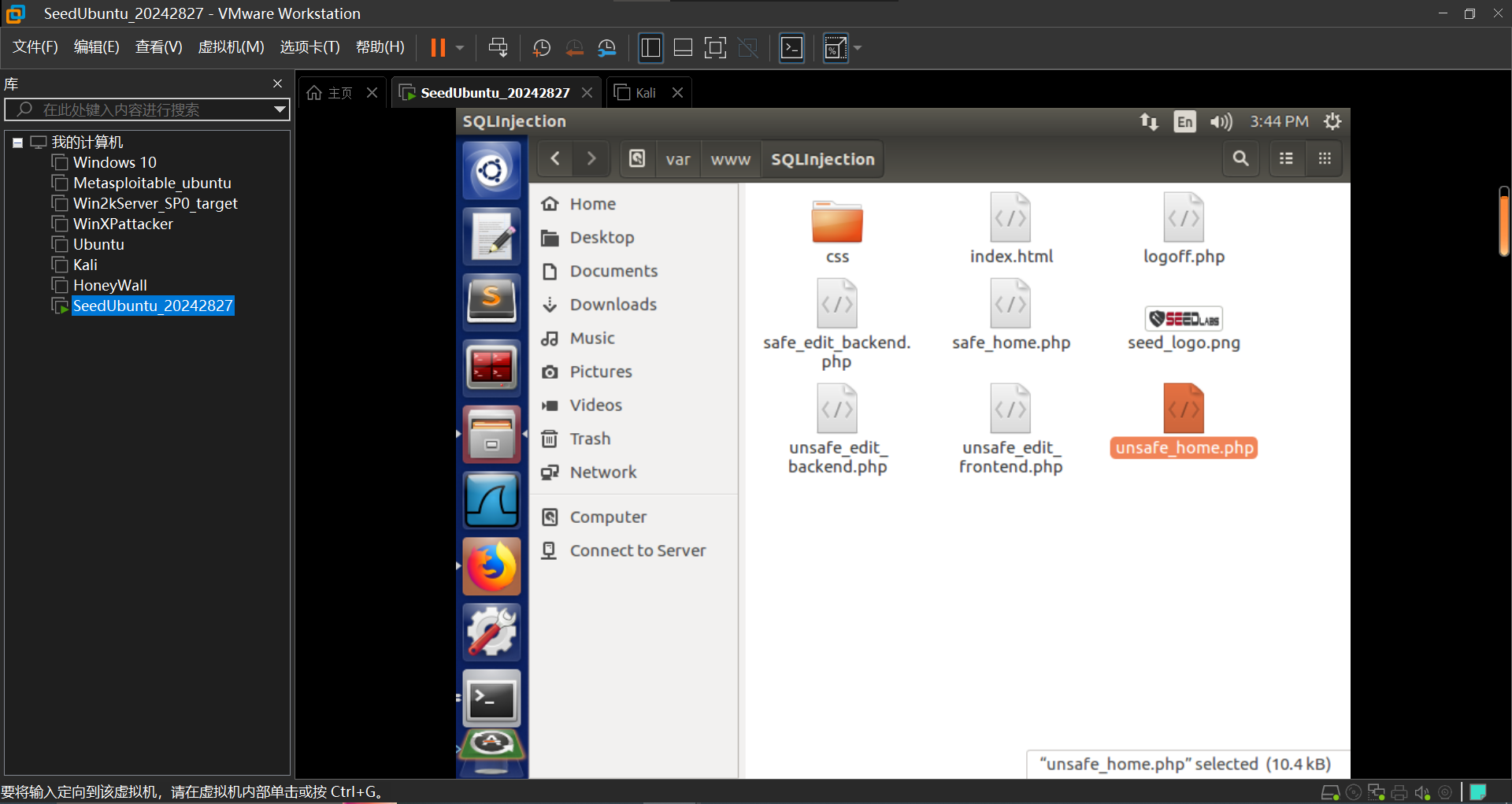Click the SQLInjection path bar button
Screen dimensions: 1512x804
point(823,159)
